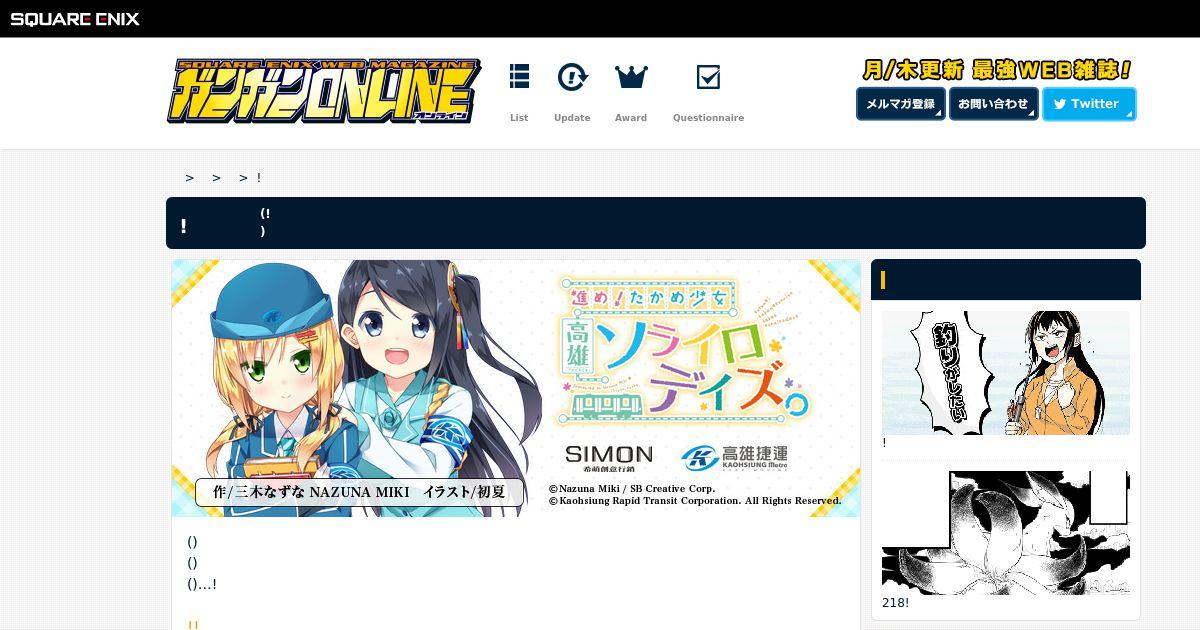Viewport: 1200px width, 630px height.
Task: Click the SQUARE ENIX logo
Action: (75, 18)
